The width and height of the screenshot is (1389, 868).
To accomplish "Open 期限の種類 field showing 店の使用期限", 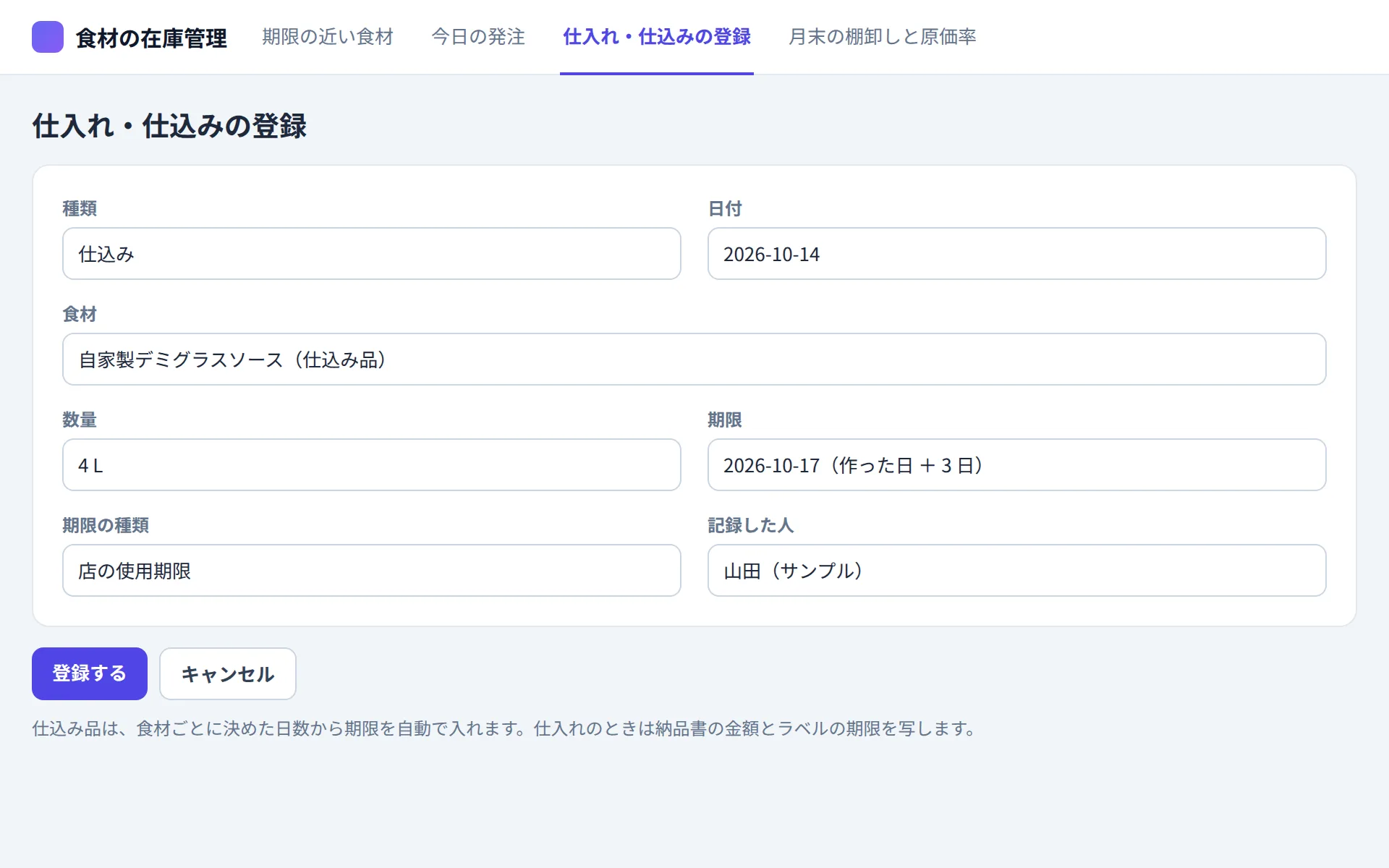I will pos(372,571).
